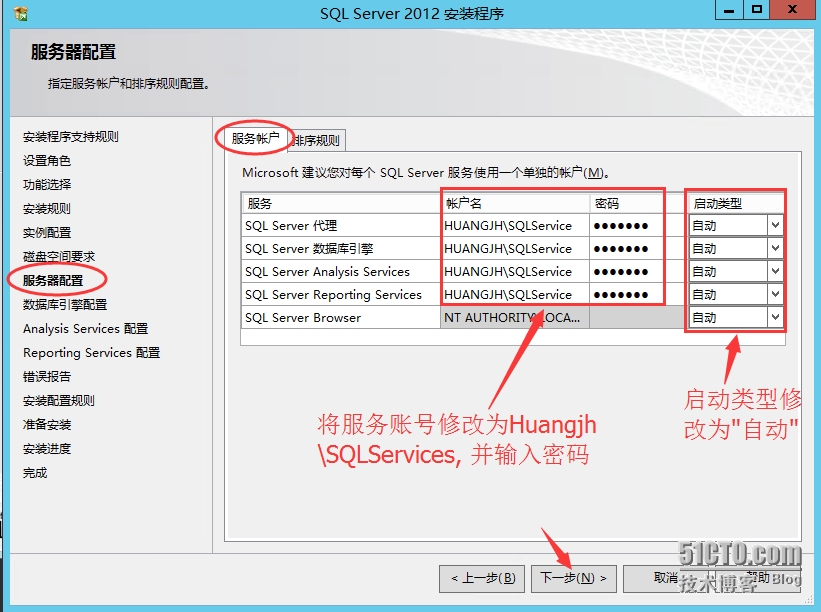
Task: Open startup type dropdown for SQL Server 数据库引擎
Action: [775, 249]
